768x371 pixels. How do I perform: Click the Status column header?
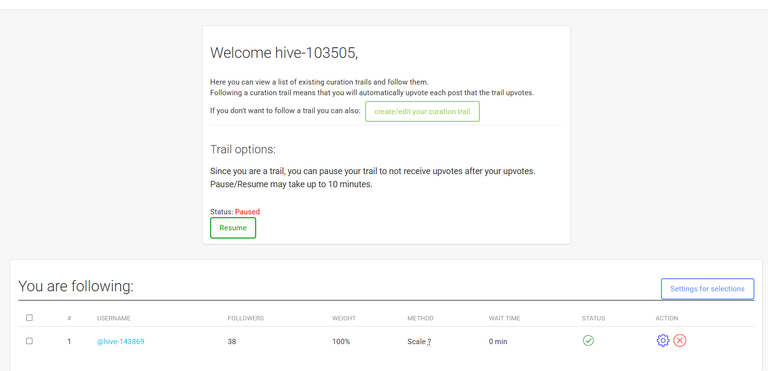tap(594, 318)
